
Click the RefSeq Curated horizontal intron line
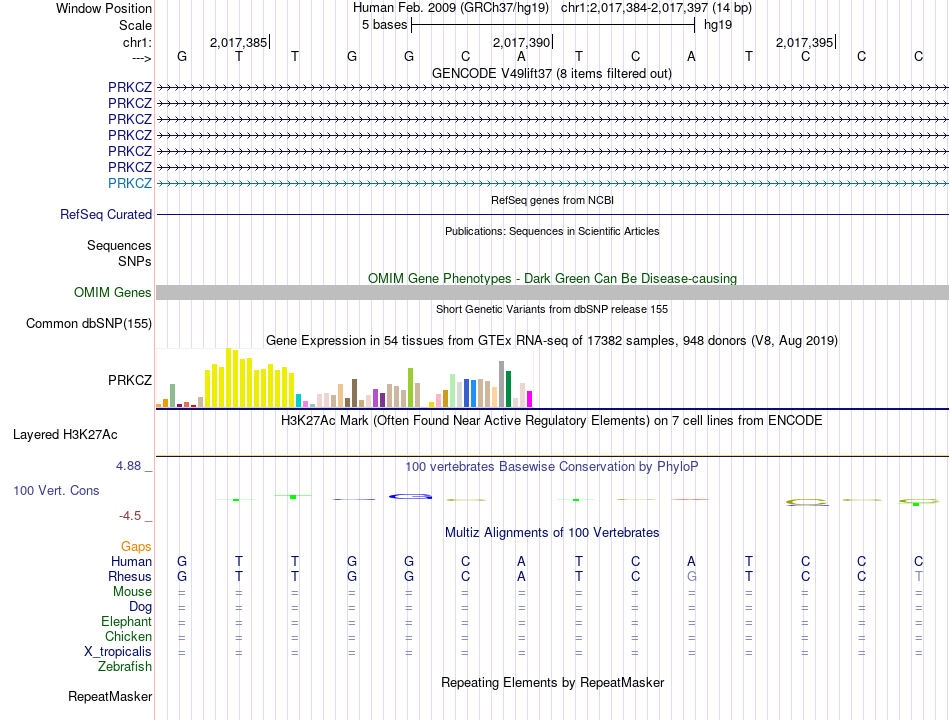(x=552, y=215)
